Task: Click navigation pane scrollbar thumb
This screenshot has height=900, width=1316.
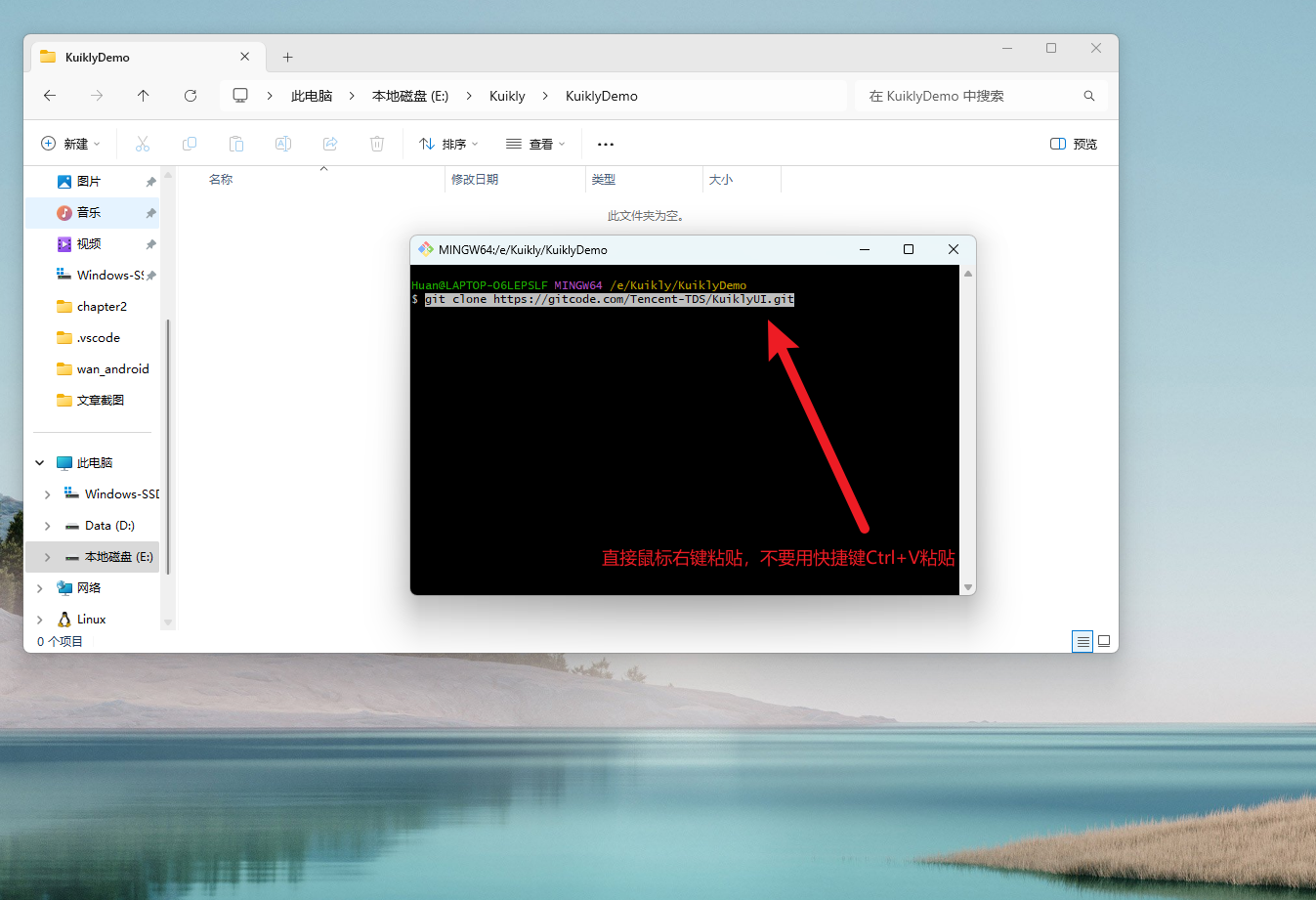Action: click(x=168, y=446)
